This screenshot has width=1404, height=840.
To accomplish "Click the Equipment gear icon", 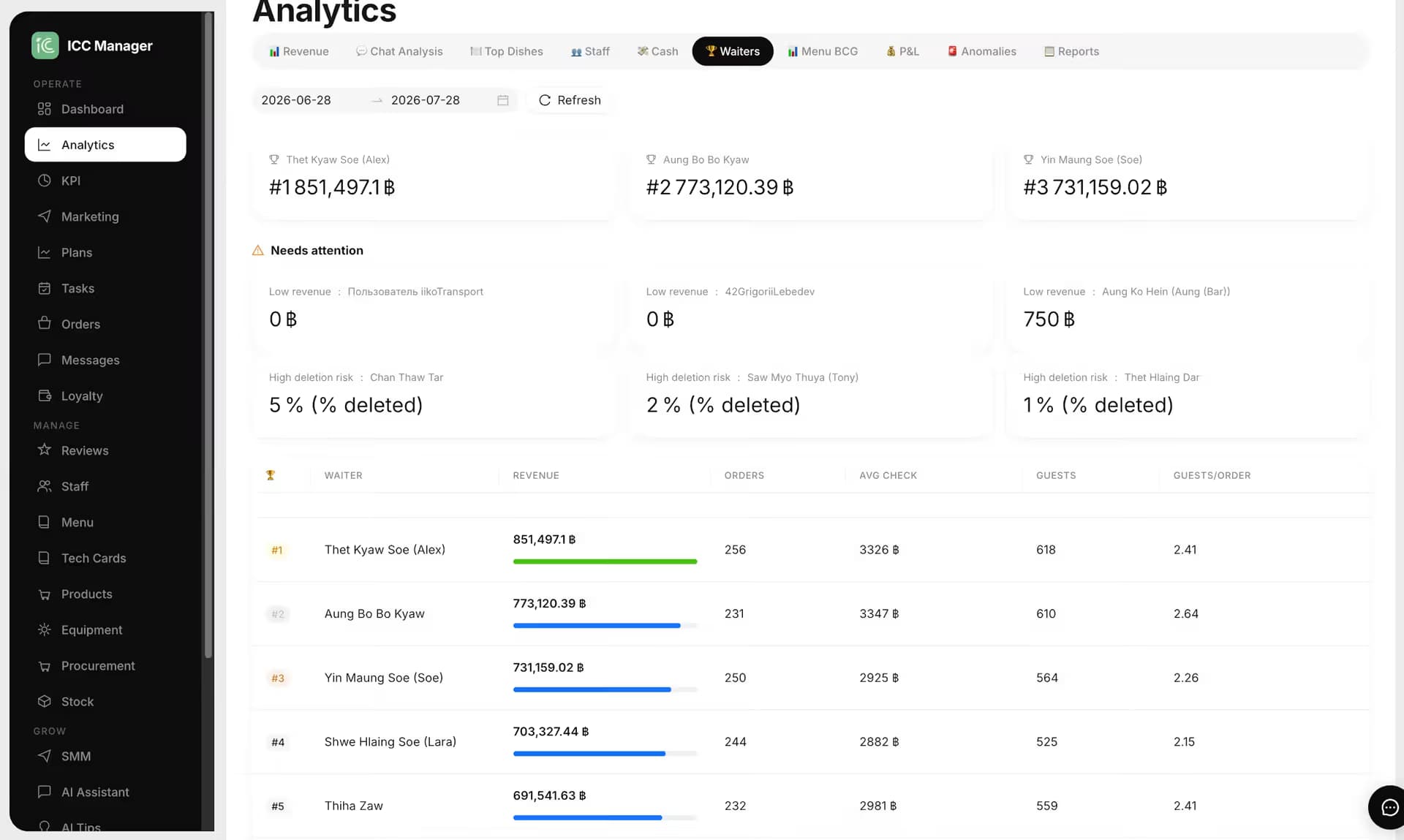I will (x=45, y=629).
